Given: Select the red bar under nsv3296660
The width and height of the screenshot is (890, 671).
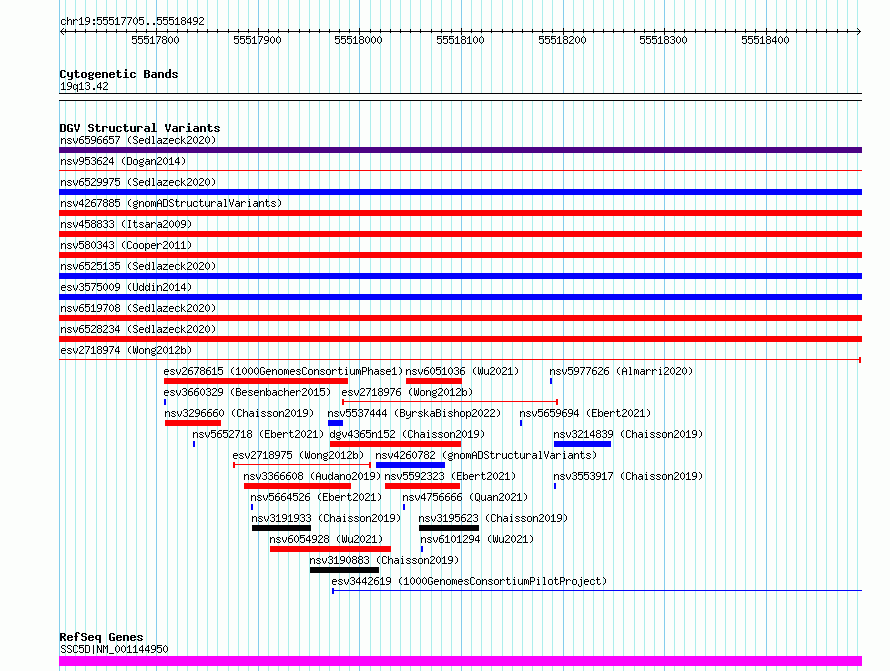Looking at the screenshot, I should pos(193,423).
